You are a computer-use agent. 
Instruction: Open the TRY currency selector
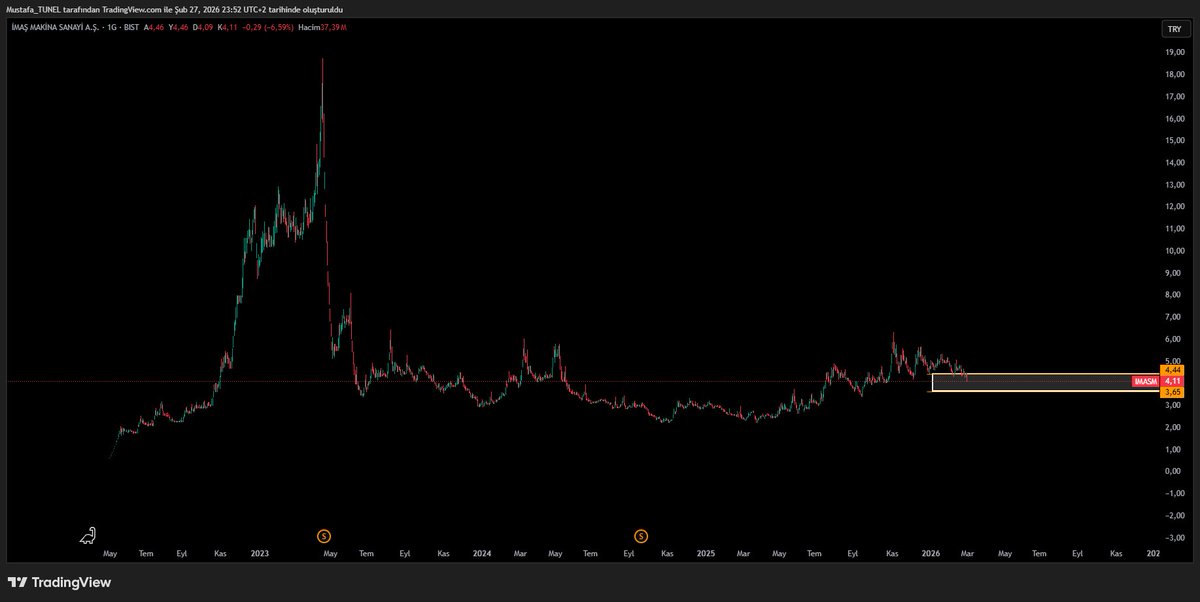1173,28
